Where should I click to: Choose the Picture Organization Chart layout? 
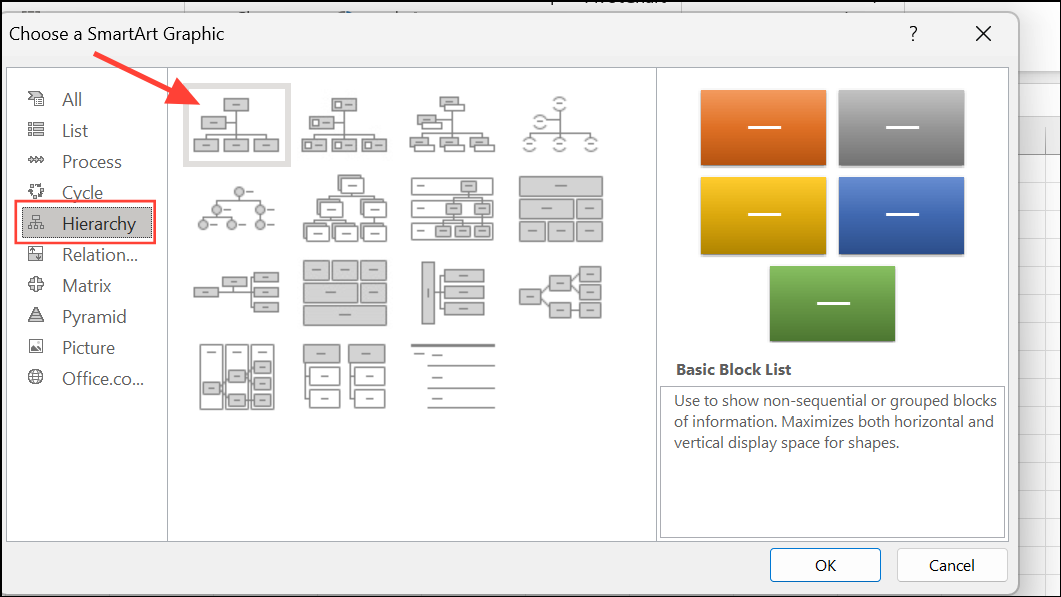(x=344, y=125)
